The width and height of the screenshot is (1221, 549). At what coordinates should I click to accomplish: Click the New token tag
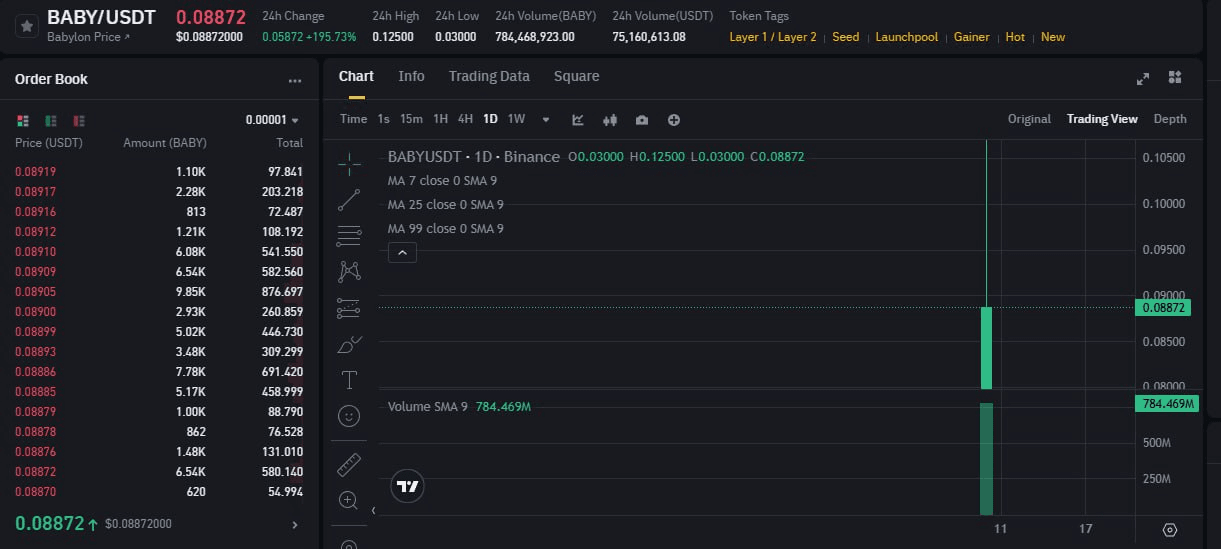[x=1053, y=37]
